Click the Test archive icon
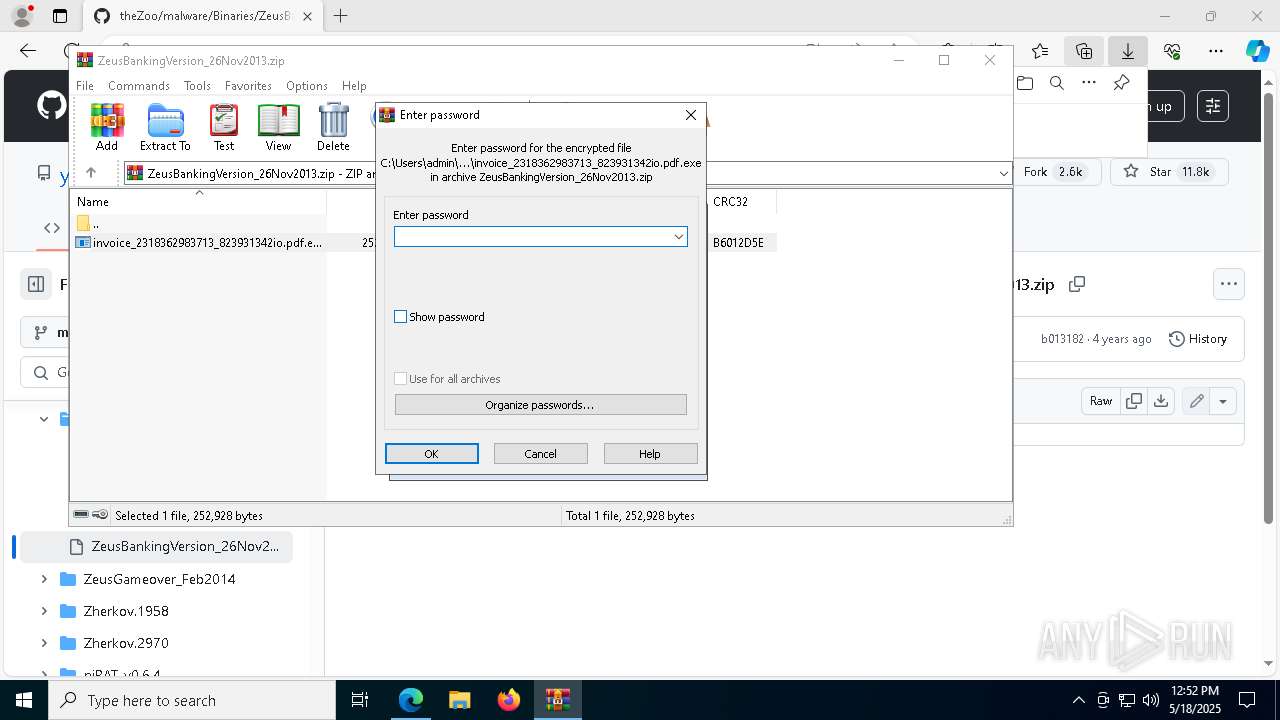Viewport: 1280px width, 720px height. [224, 127]
